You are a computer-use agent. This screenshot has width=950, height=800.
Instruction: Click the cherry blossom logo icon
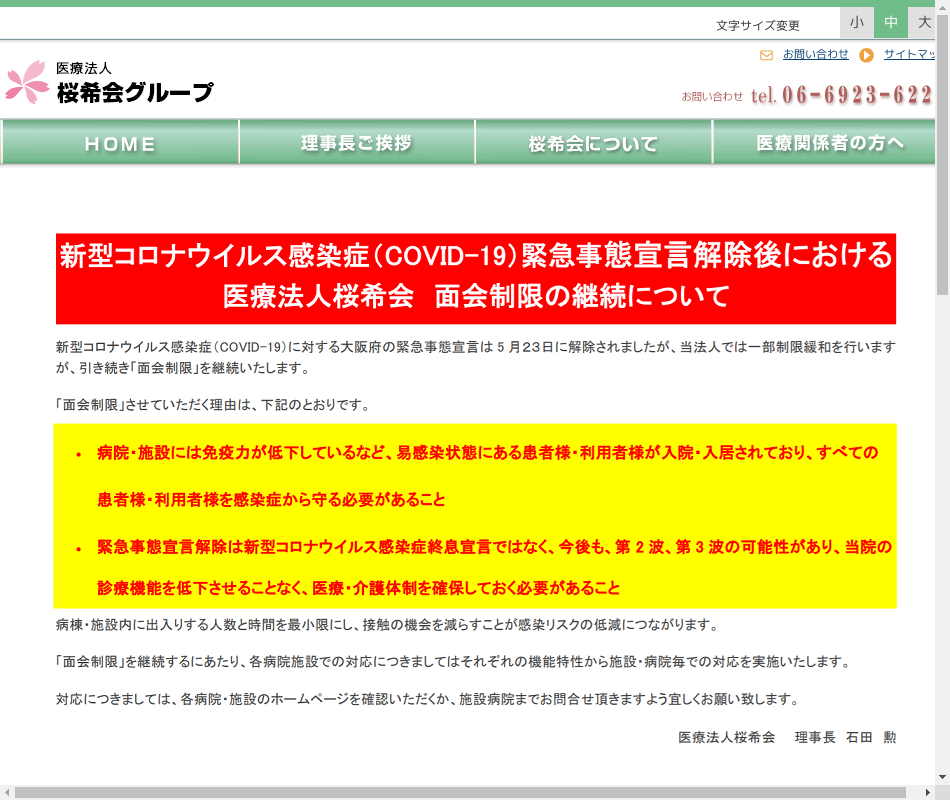(x=27, y=83)
